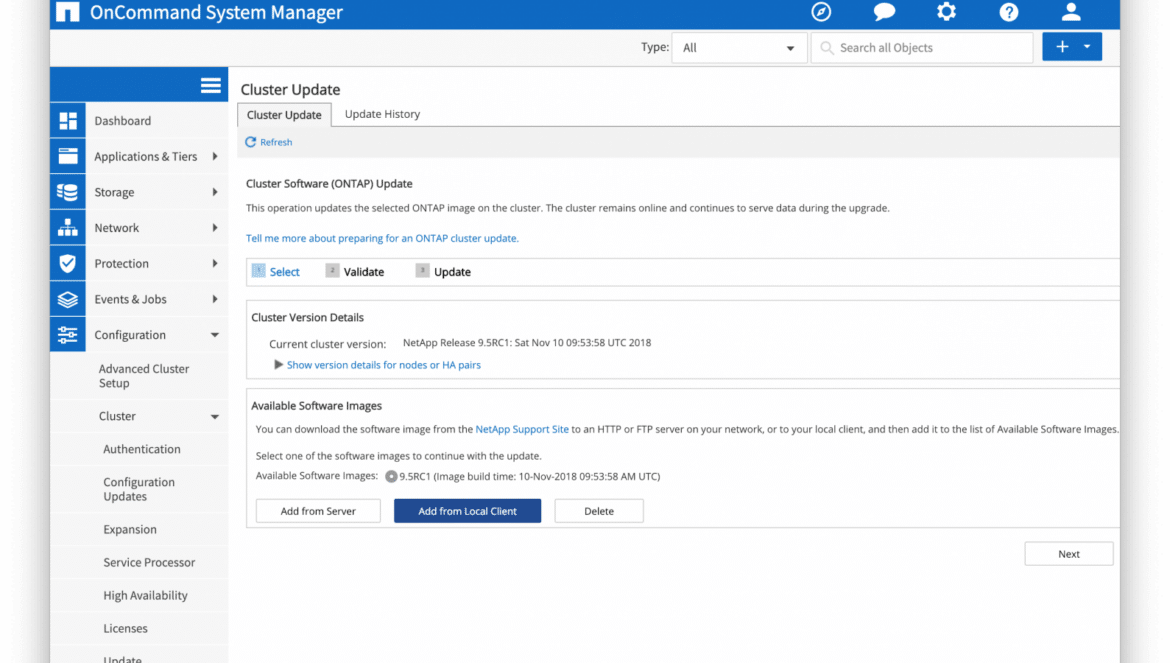1170x663 pixels.
Task: Click step 3 Update number icon
Action: tap(422, 271)
